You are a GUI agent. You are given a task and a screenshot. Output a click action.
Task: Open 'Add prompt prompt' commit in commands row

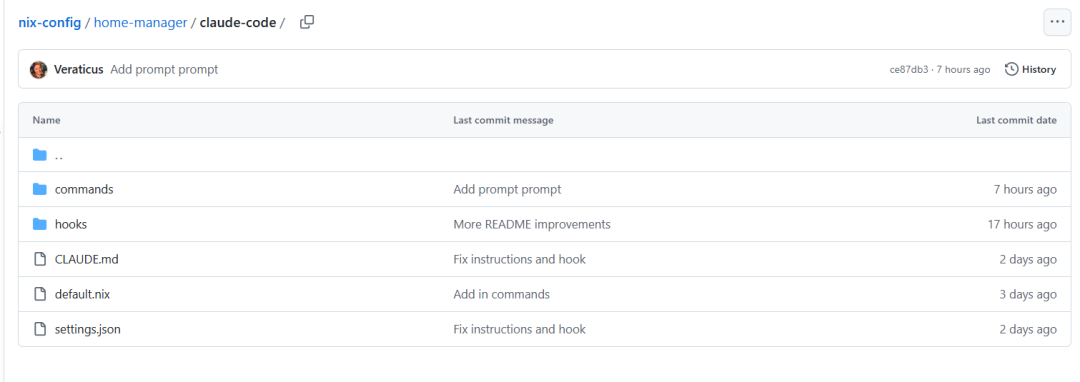507,189
